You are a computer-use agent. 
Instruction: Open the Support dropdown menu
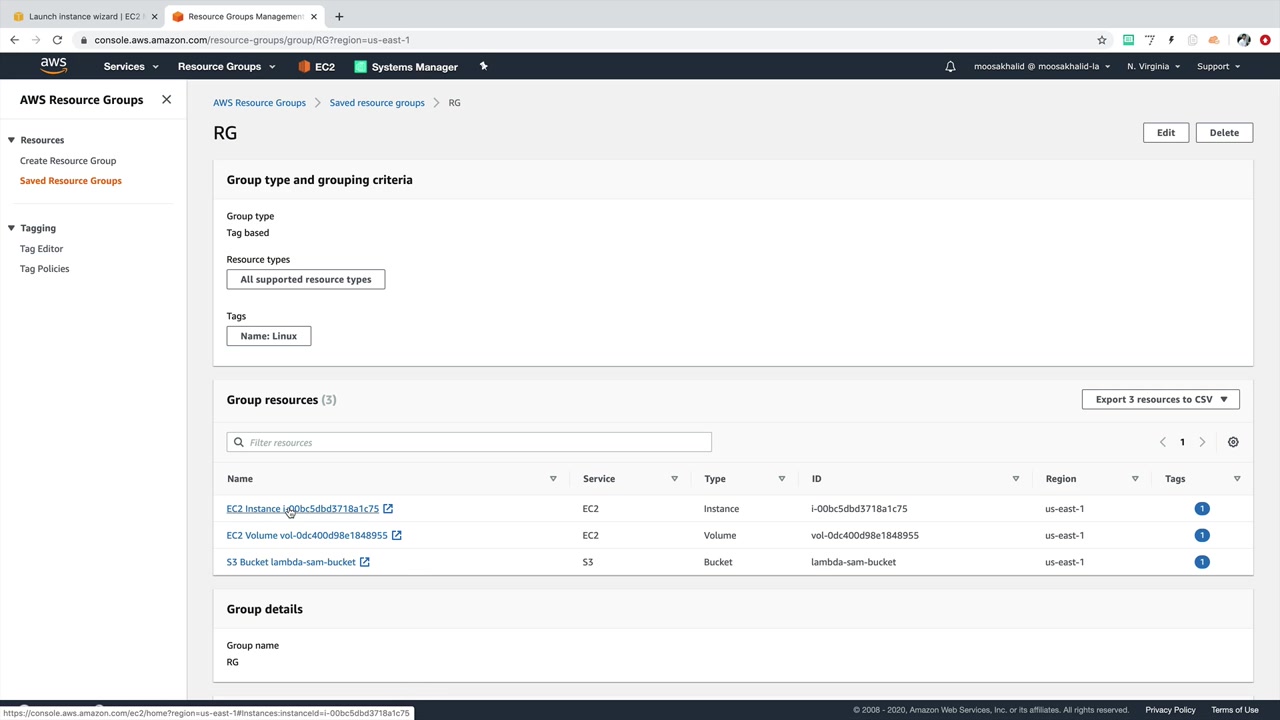click(1218, 67)
